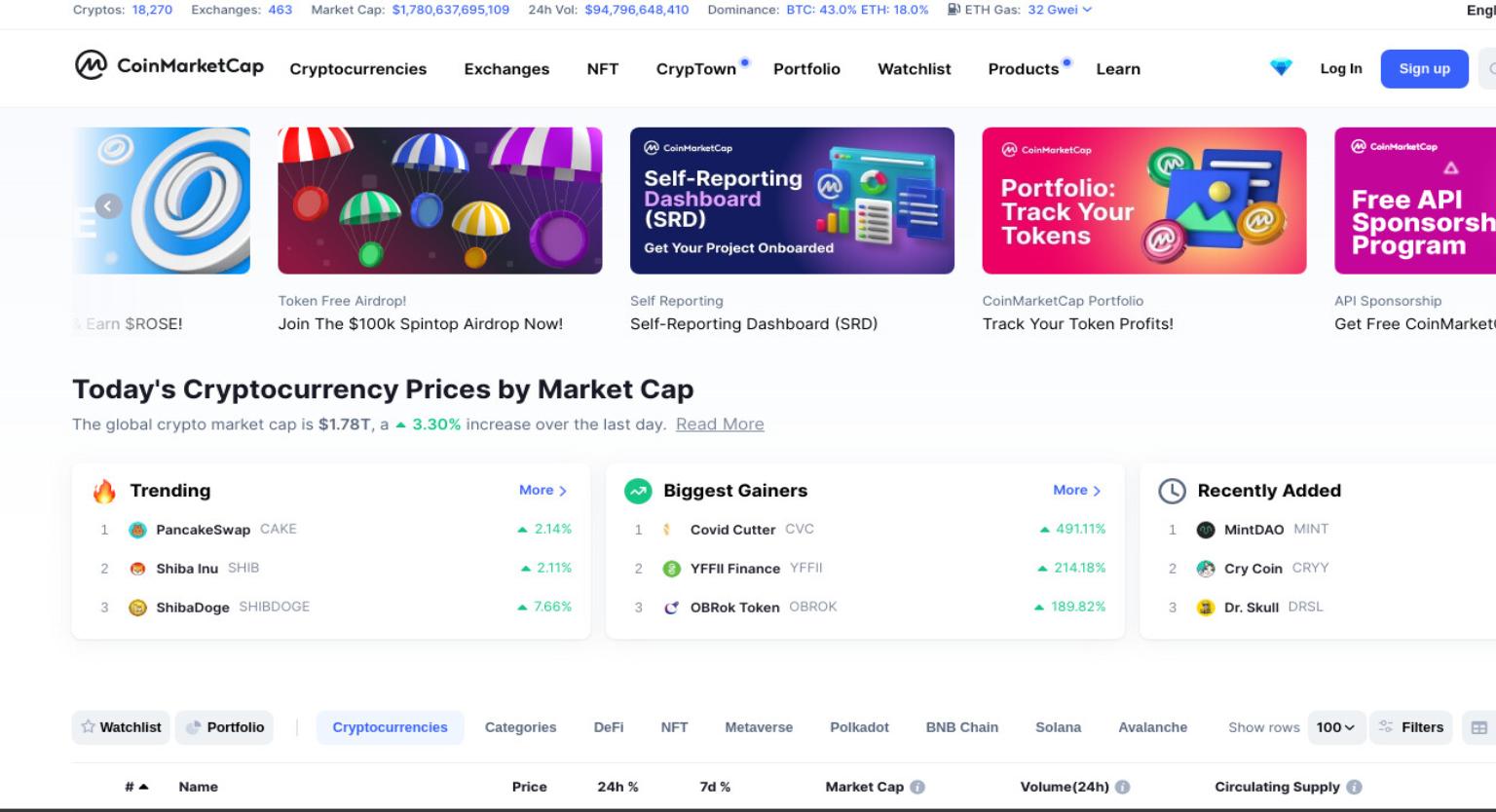Click the PancakeSwap coin icon
1496x812 pixels.
(x=137, y=530)
